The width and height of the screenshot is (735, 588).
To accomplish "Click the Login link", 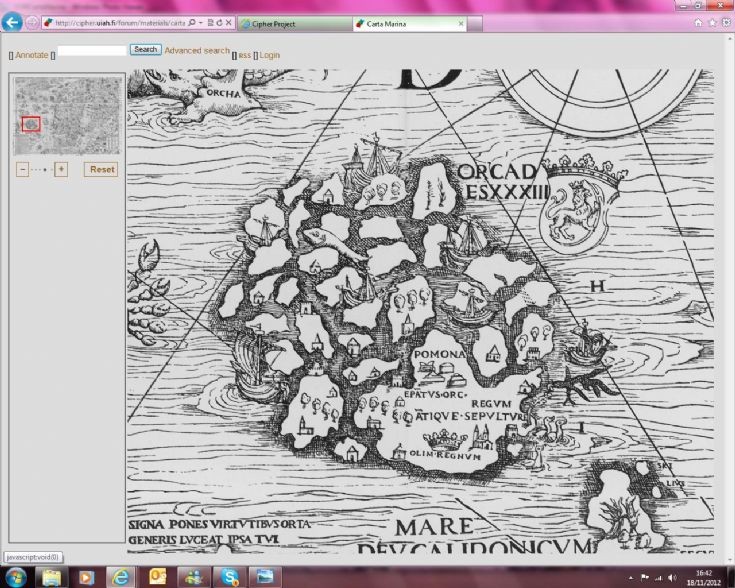I will (270, 55).
